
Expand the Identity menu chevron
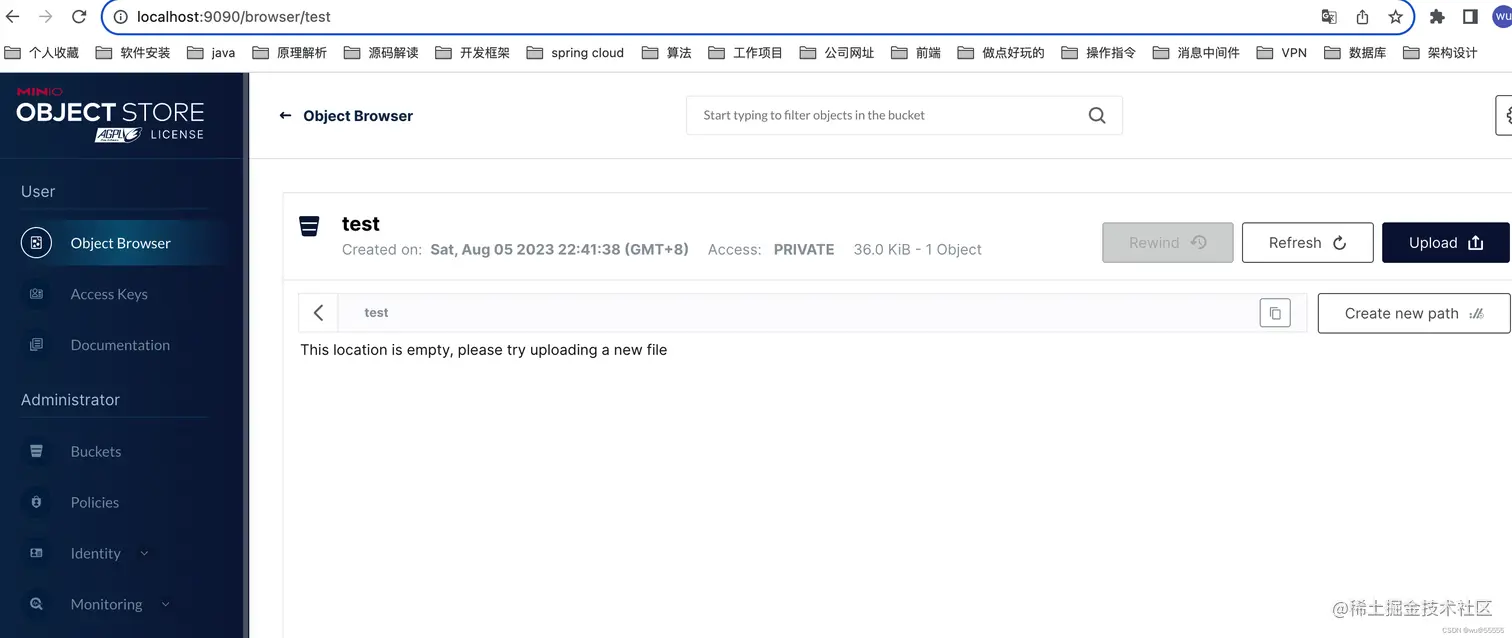click(x=144, y=553)
